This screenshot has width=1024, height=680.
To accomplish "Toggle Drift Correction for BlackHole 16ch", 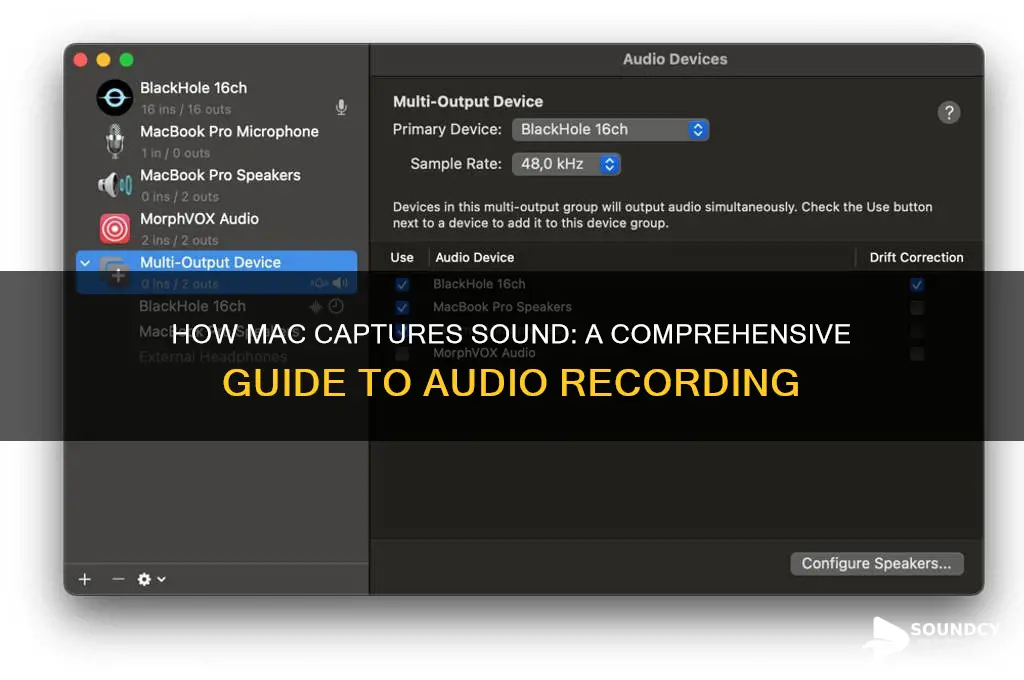I will tap(917, 284).
